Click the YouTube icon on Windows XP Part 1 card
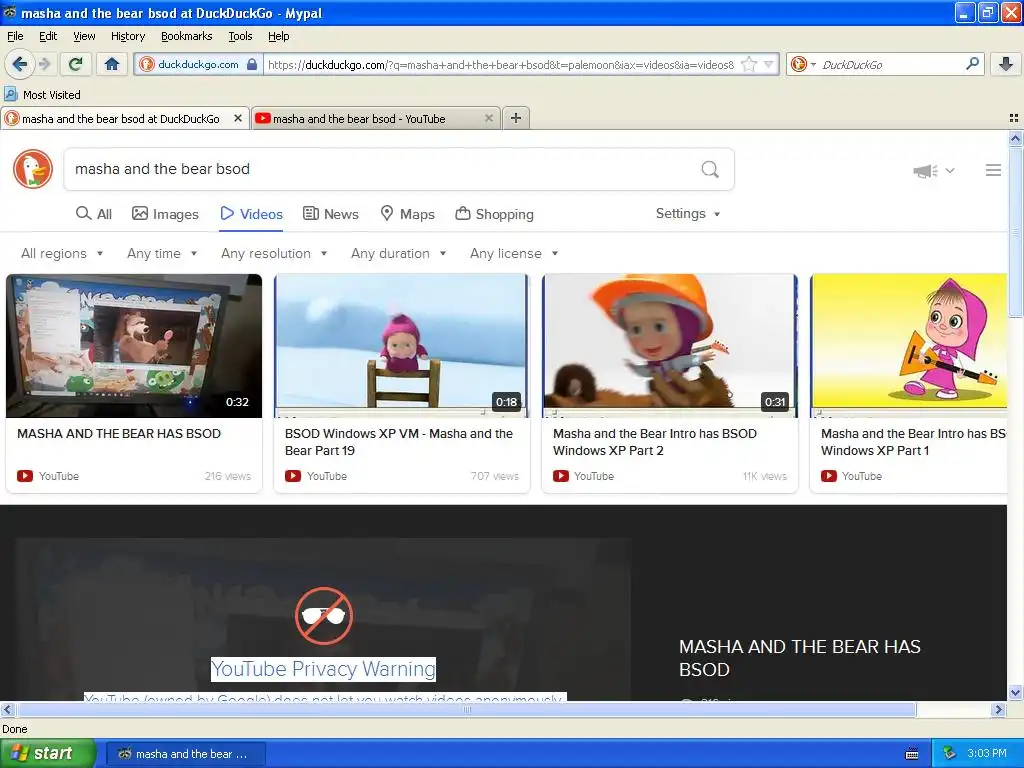The width and height of the screenshot is (1024, 768). pyautogui.click(x=829, y=476)
